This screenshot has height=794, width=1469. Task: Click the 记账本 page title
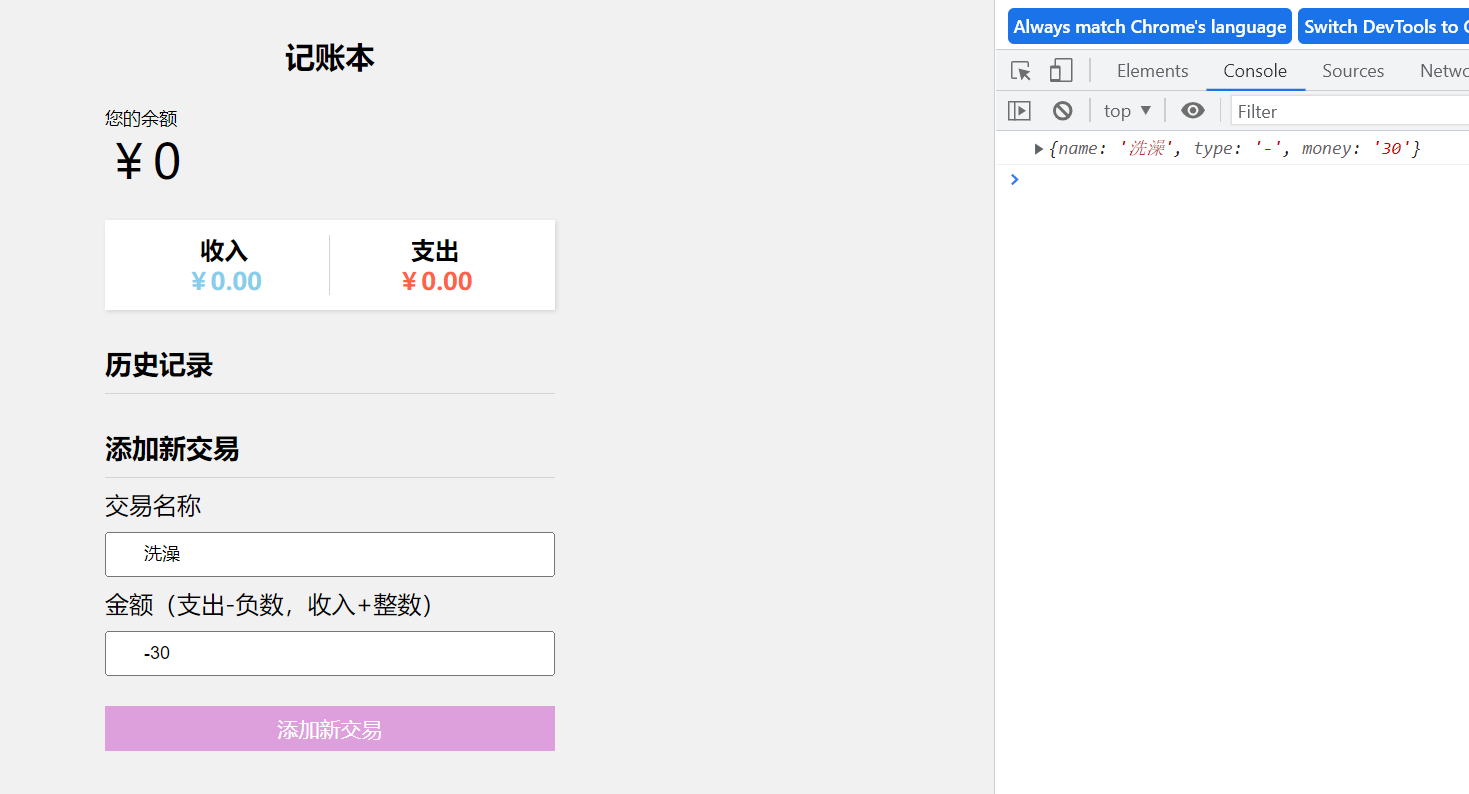[x=330, y=58]
